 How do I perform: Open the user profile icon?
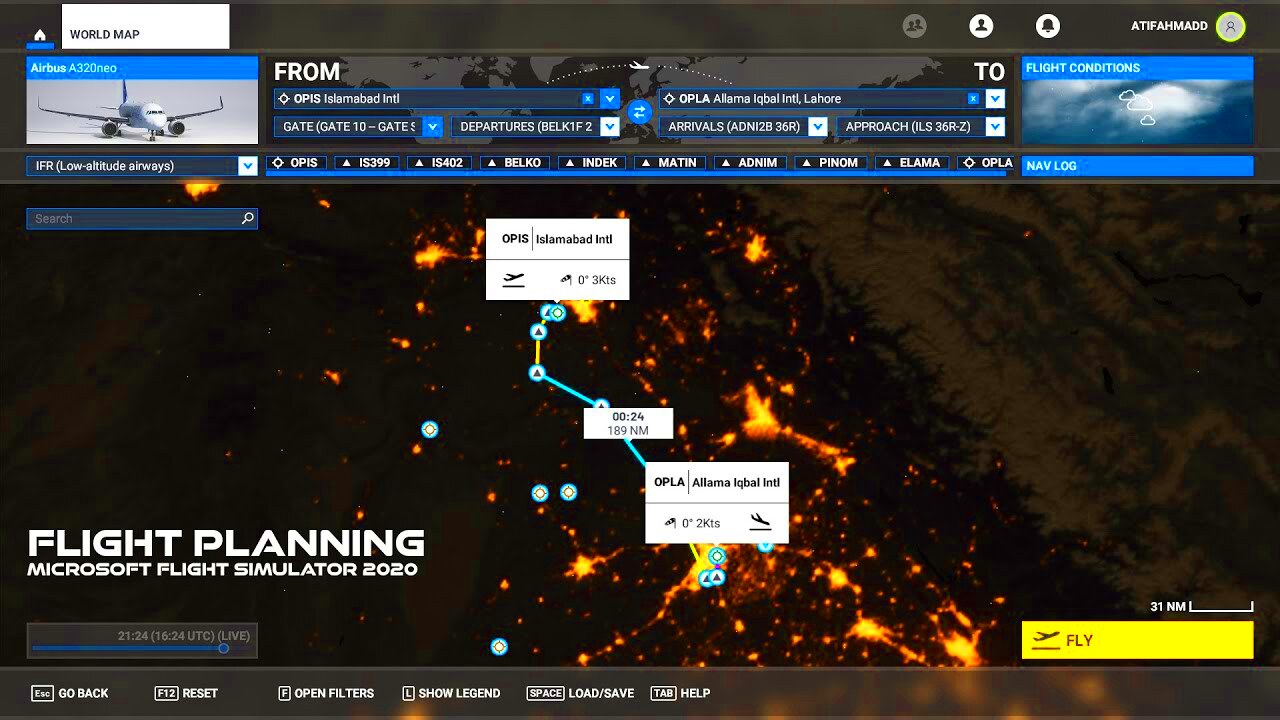pyautogui.click(x=981, y=26)
